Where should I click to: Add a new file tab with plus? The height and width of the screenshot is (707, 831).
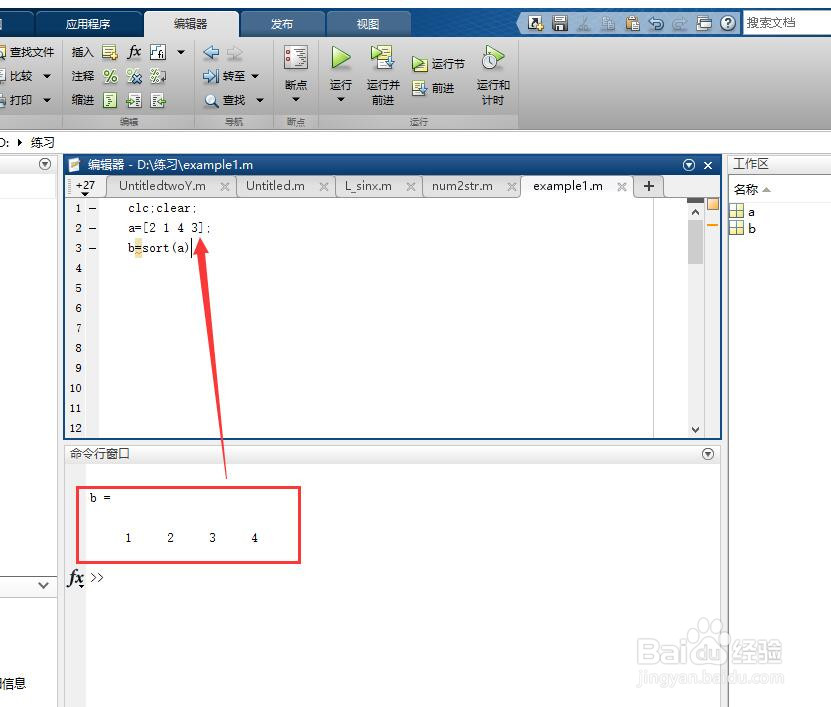[x=649, y=186]
